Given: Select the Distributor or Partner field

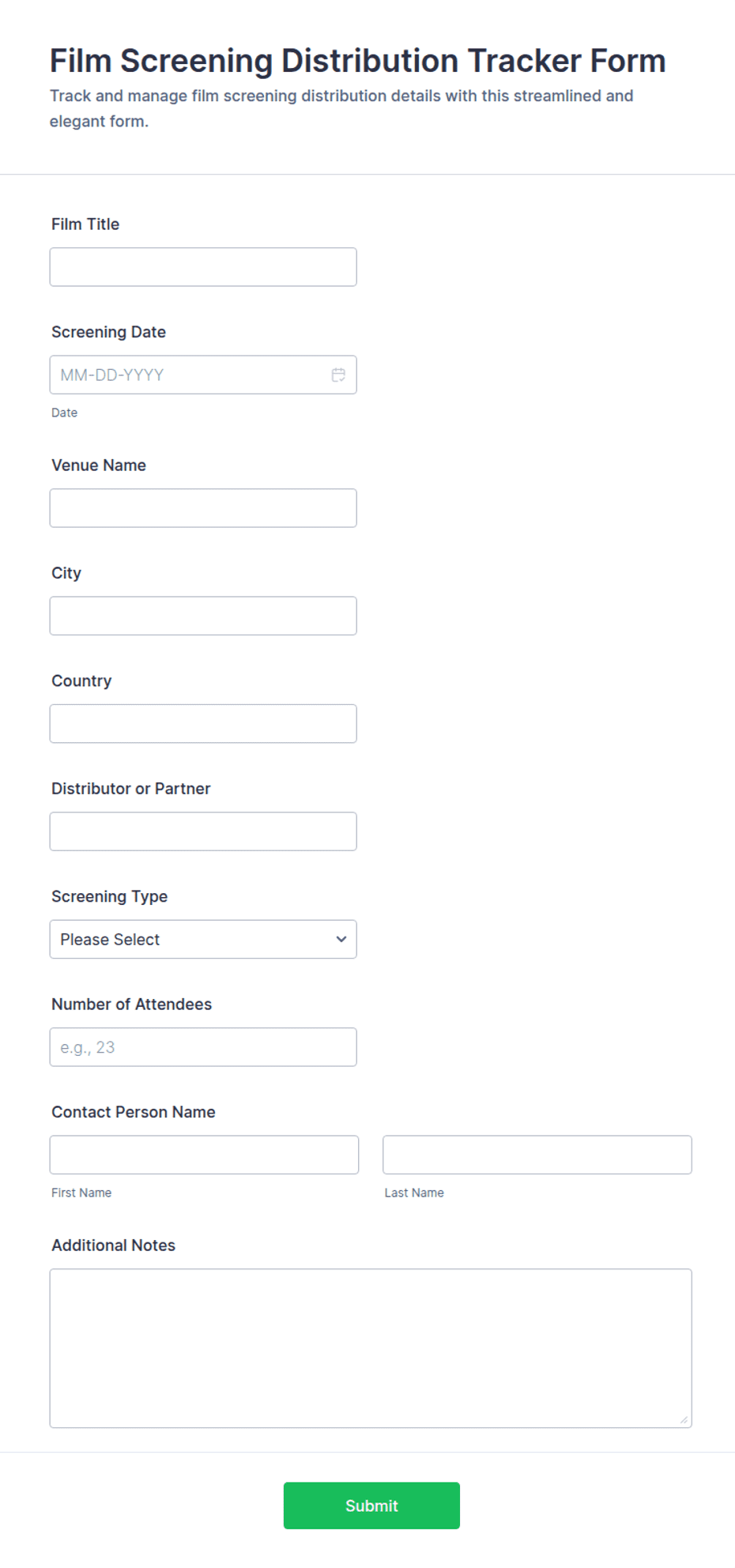Looking at the screenshot, I should 203,831.
